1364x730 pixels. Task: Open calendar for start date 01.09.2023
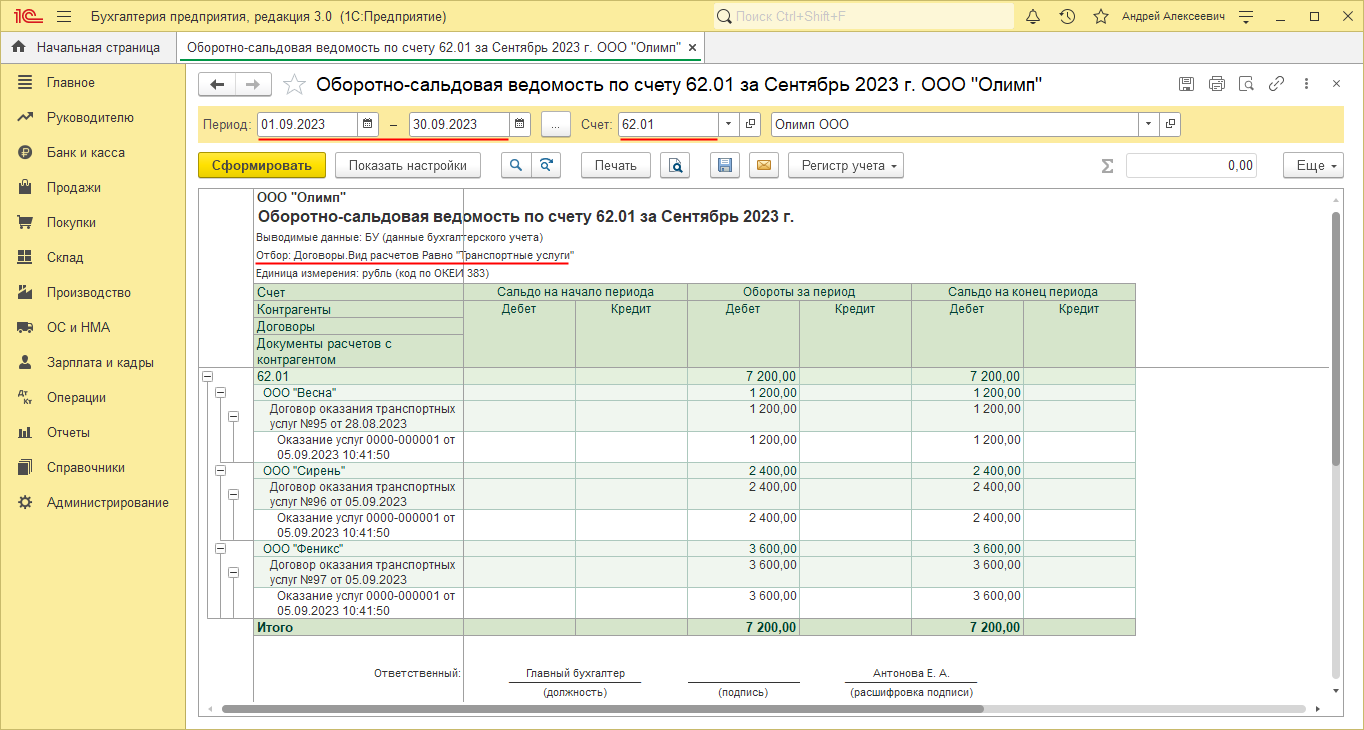pos(367,124)
